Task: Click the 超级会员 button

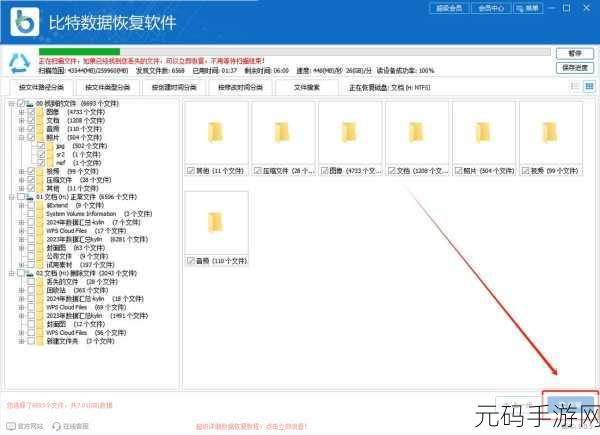Action: point(450,8)
